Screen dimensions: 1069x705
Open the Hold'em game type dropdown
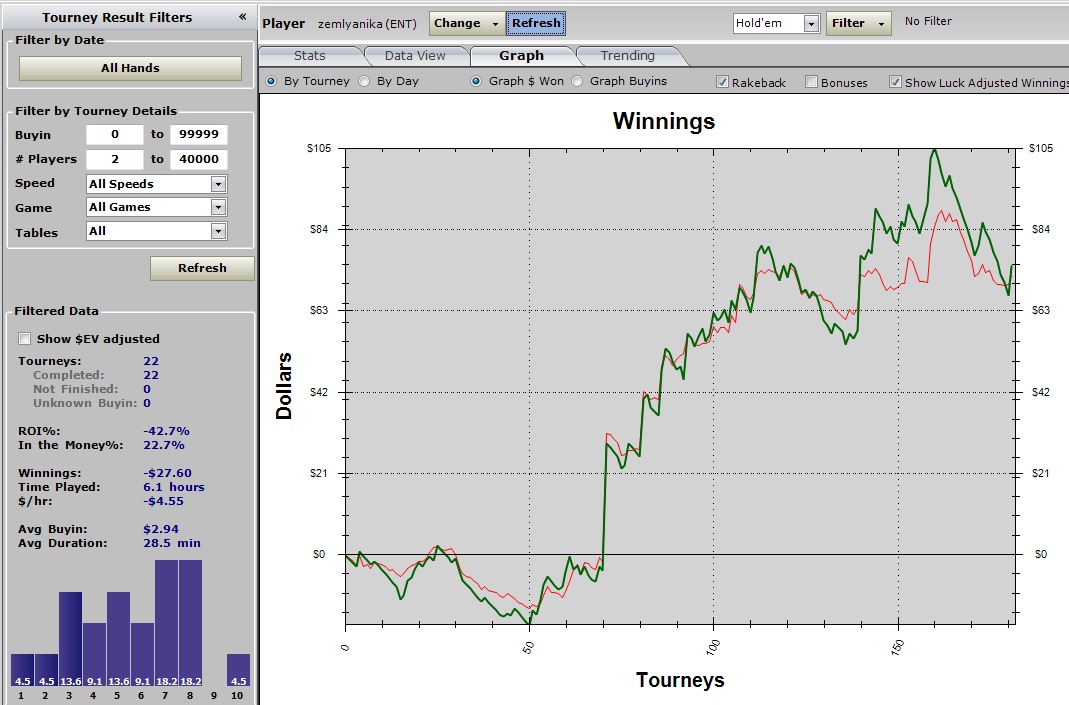pyautogui.click(x=811, y=23)
